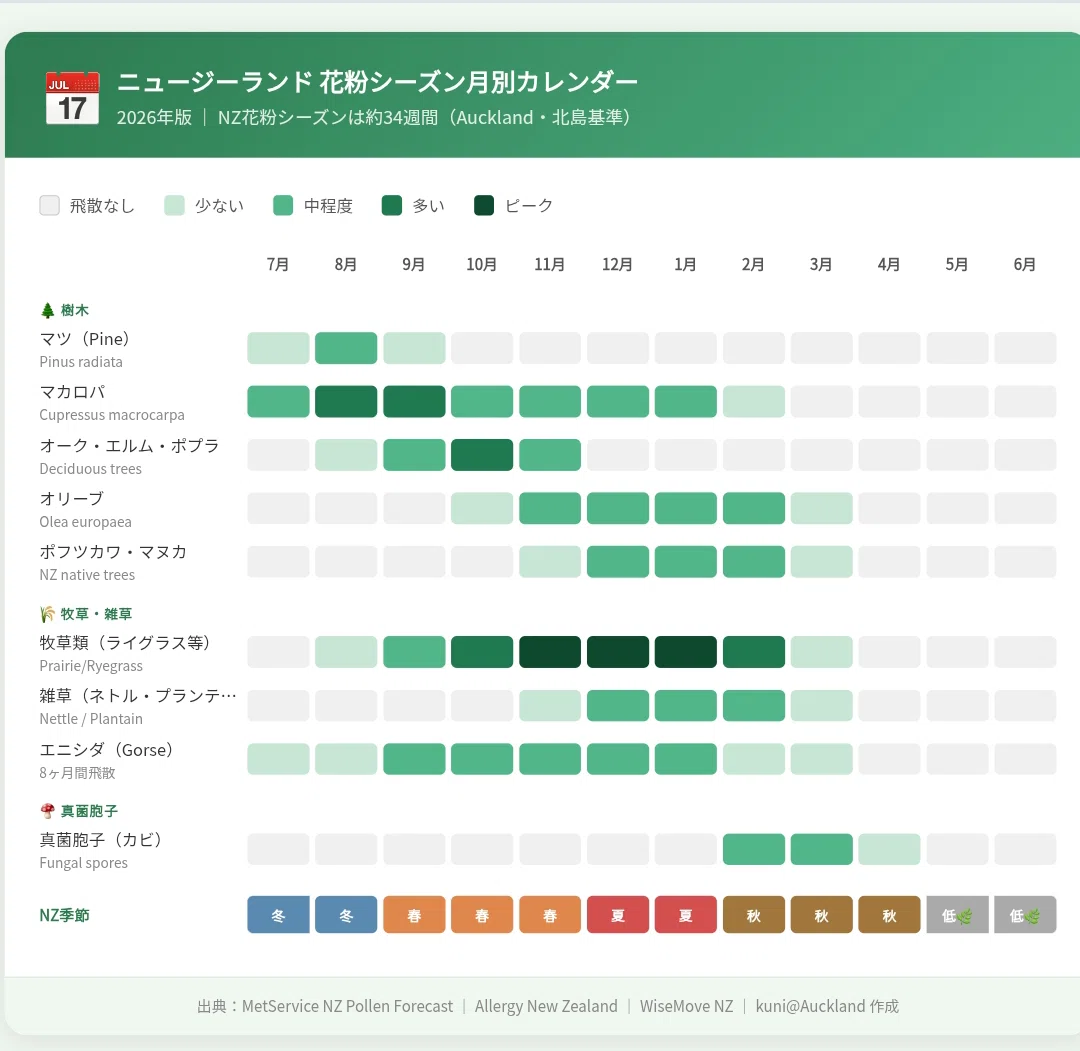Click the 冬 season badge under 7月
This screenshot has width=1080, height=1051.
(x=278, y=915)
